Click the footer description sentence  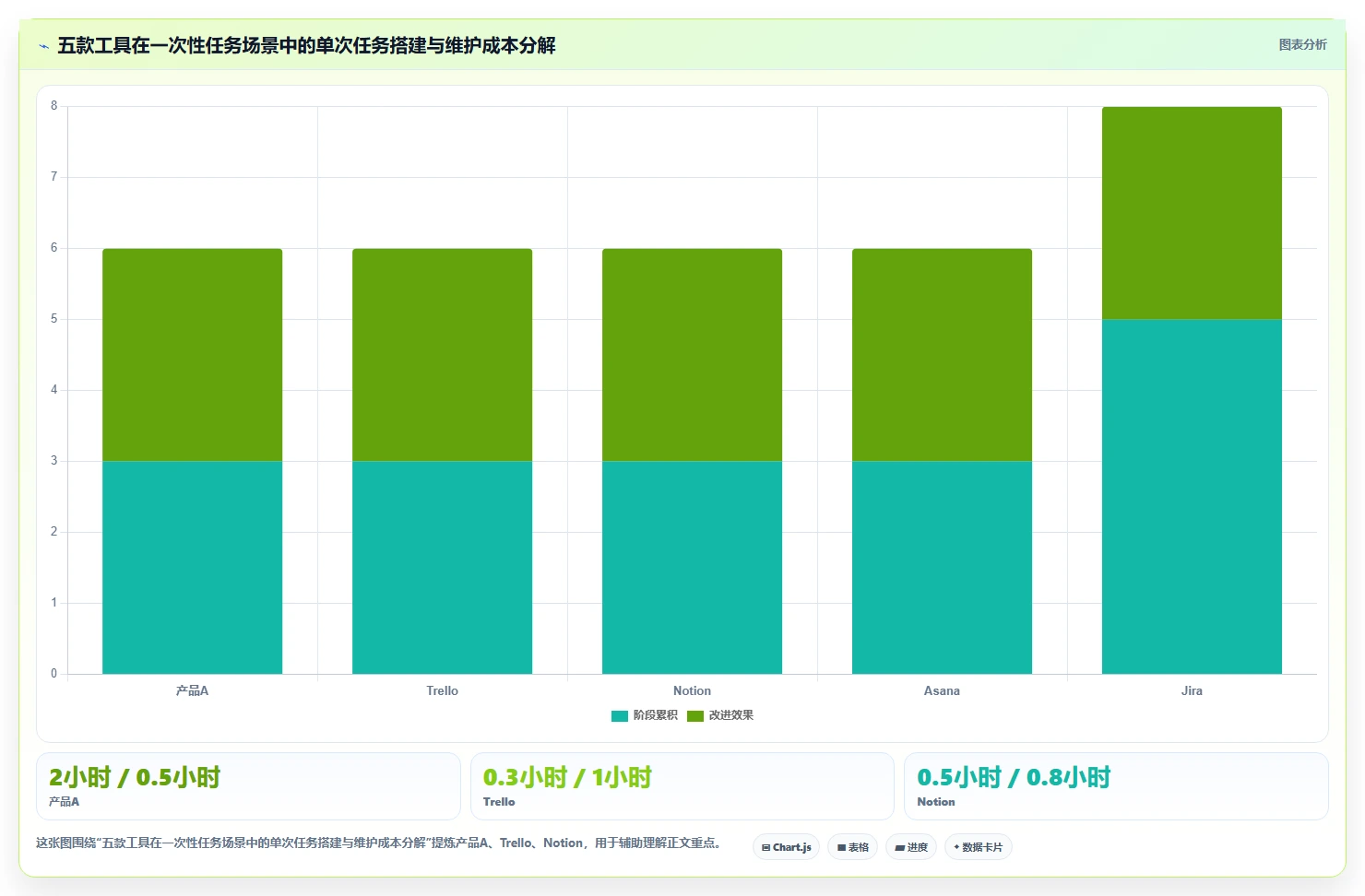click(379, 843)
